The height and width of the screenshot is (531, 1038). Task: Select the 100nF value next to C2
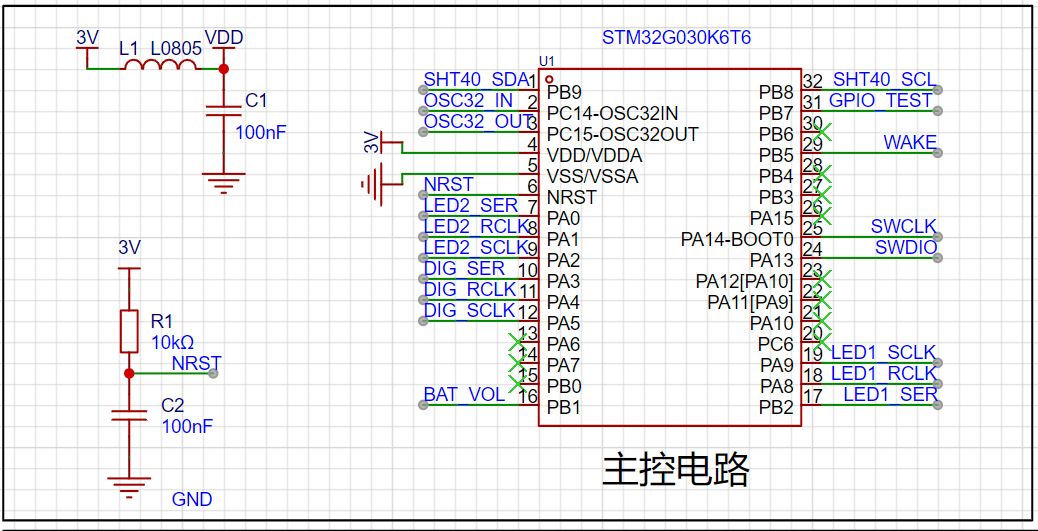pos(187,426)
